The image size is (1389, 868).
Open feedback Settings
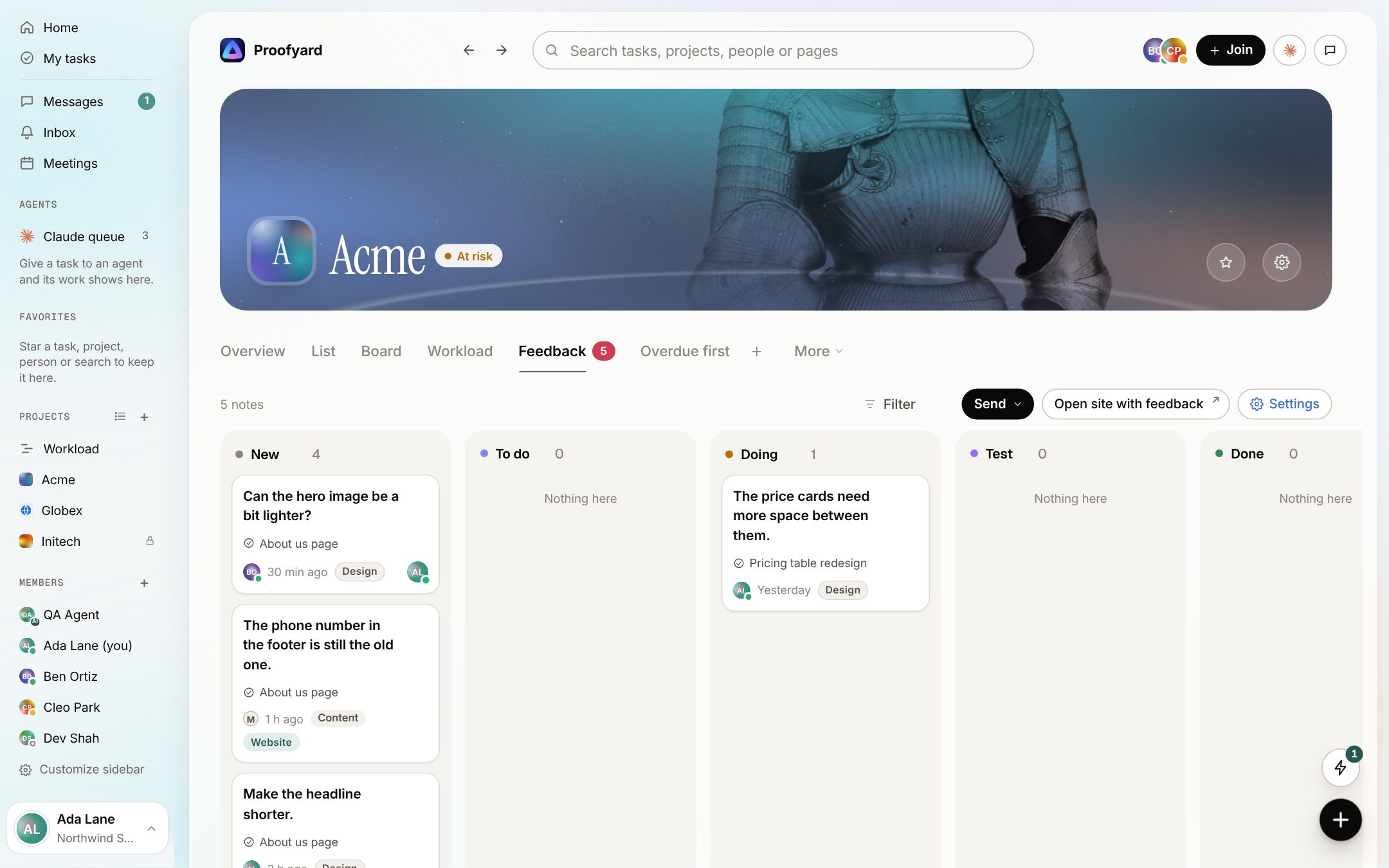1284,404
